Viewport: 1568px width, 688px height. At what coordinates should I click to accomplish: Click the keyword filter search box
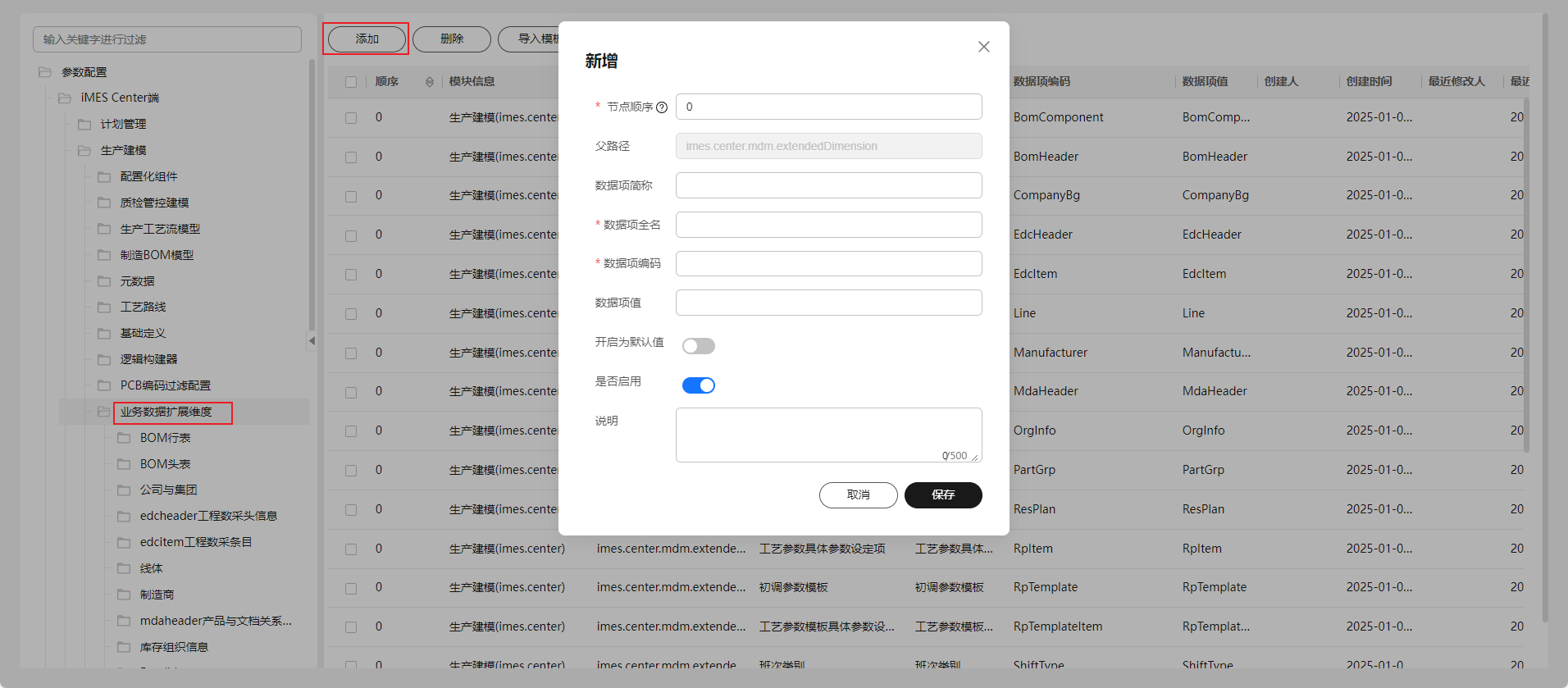pos(167,39)
